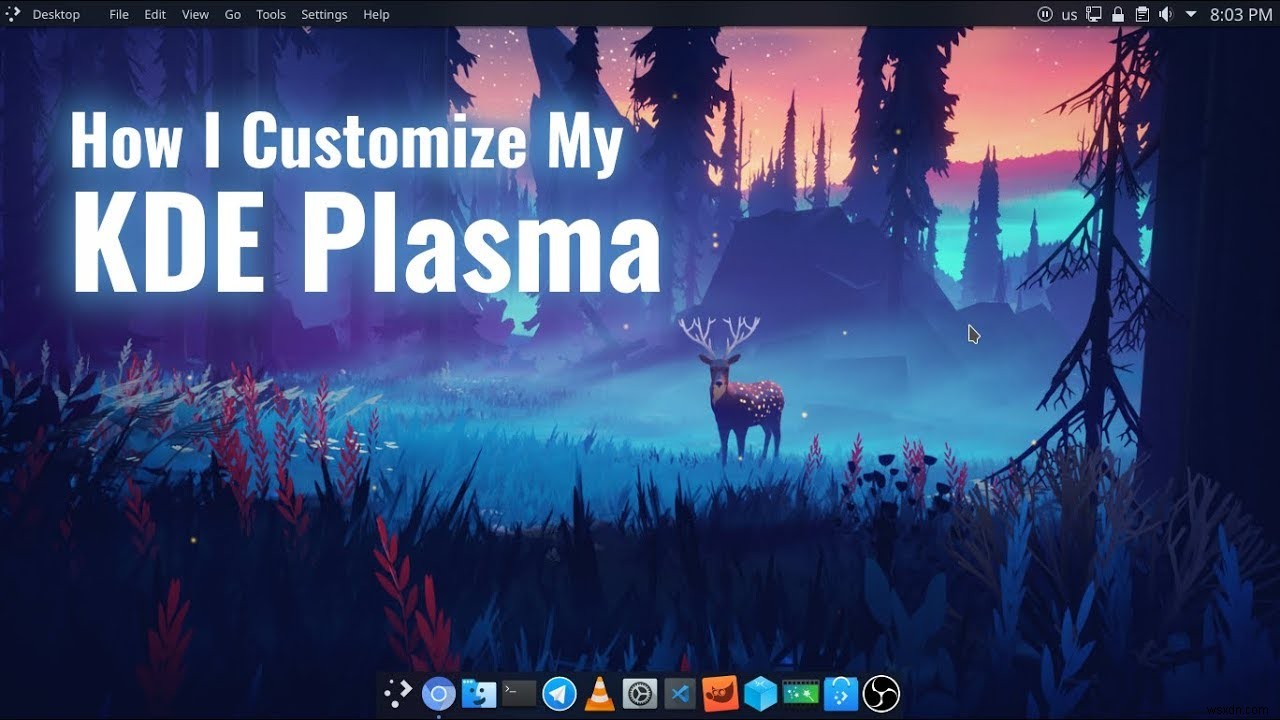Click the lock icon in system tray
The width and height of the screenshot is (1280, 720).
tap(1118, 14)
